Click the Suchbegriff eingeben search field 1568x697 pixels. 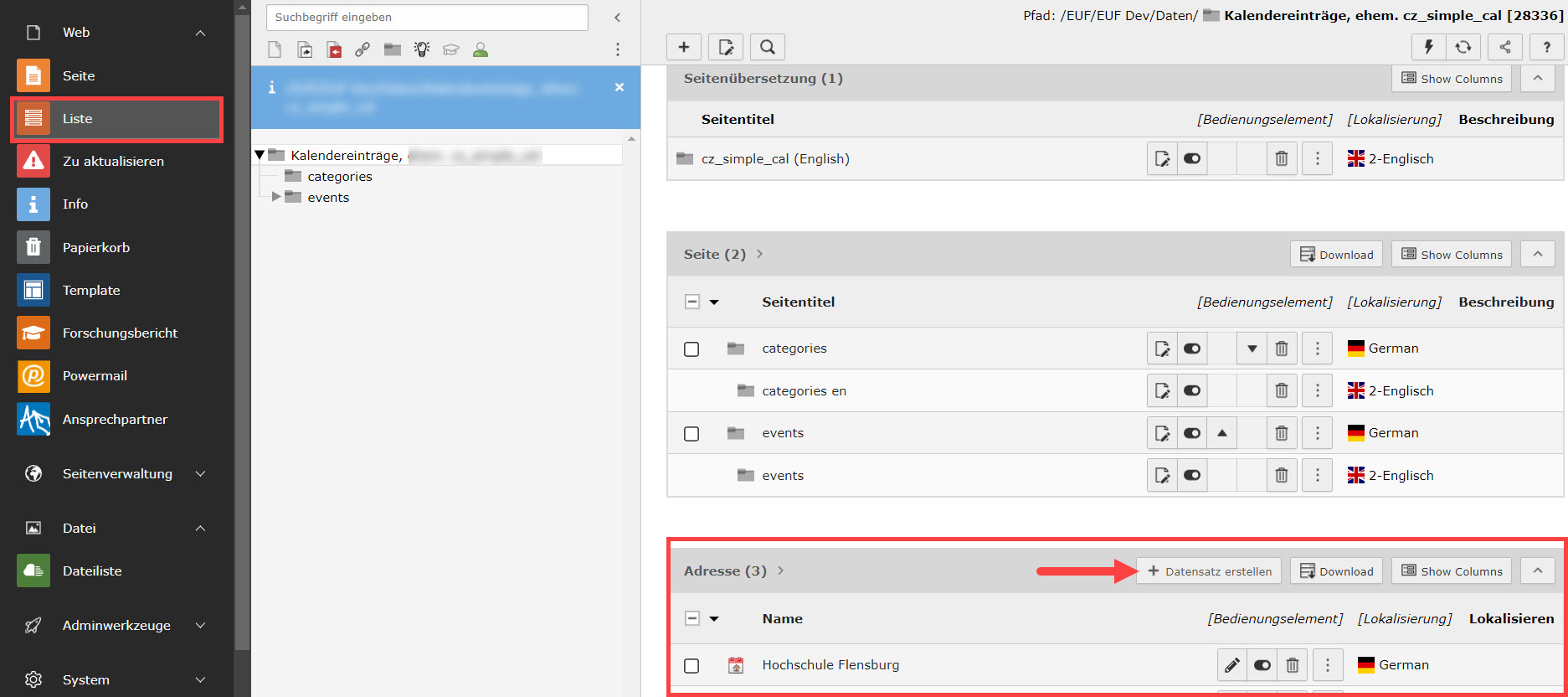coord(427,17)
